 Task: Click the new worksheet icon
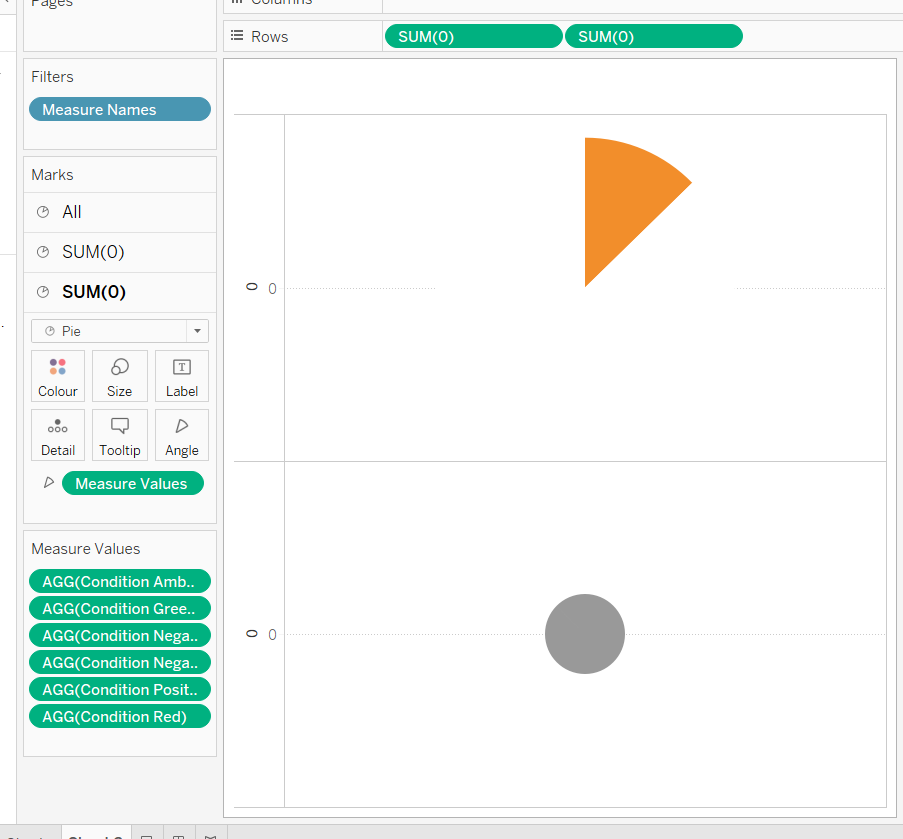pos(146,835)
